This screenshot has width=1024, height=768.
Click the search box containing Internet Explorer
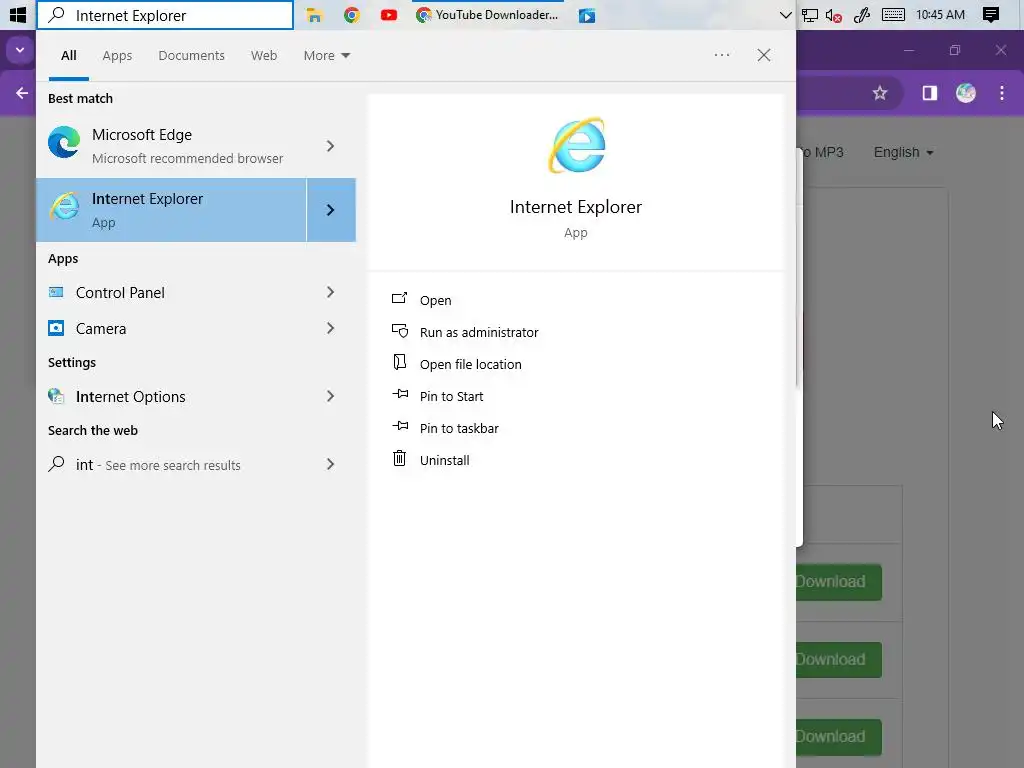tap(165, 15)
